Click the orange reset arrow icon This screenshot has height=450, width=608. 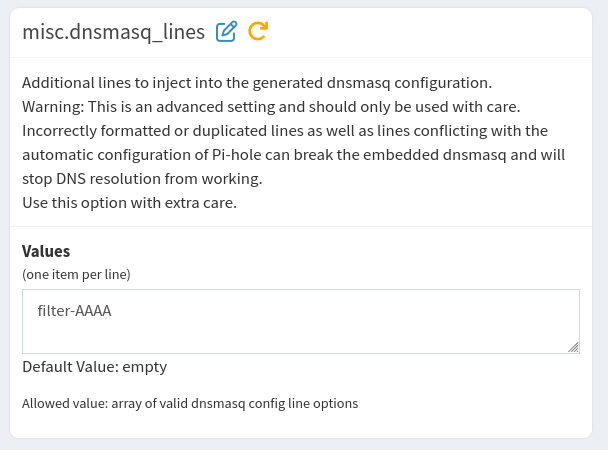click(x=258, y=31)
